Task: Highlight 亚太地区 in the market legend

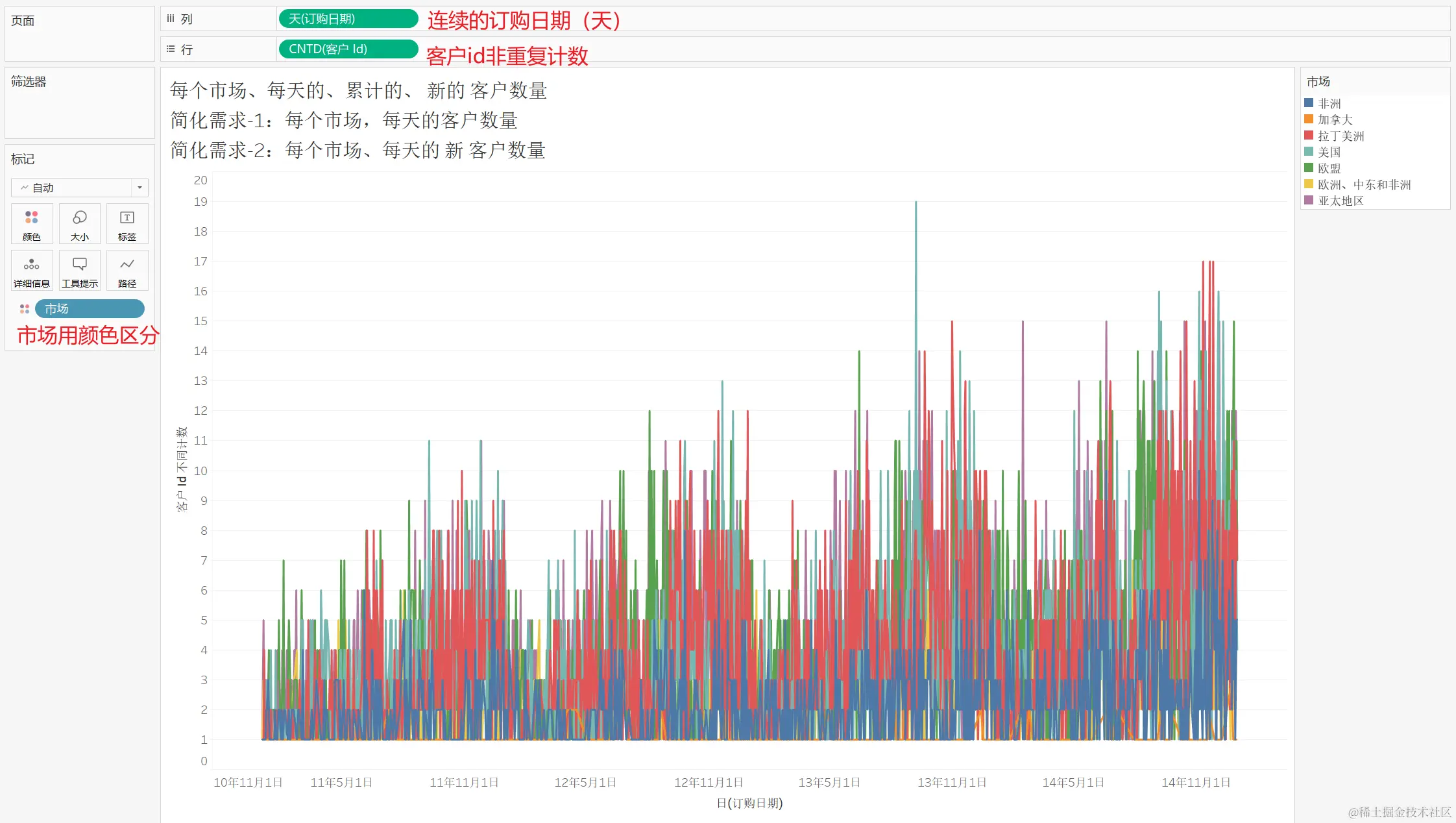Action: point(1341,201)
